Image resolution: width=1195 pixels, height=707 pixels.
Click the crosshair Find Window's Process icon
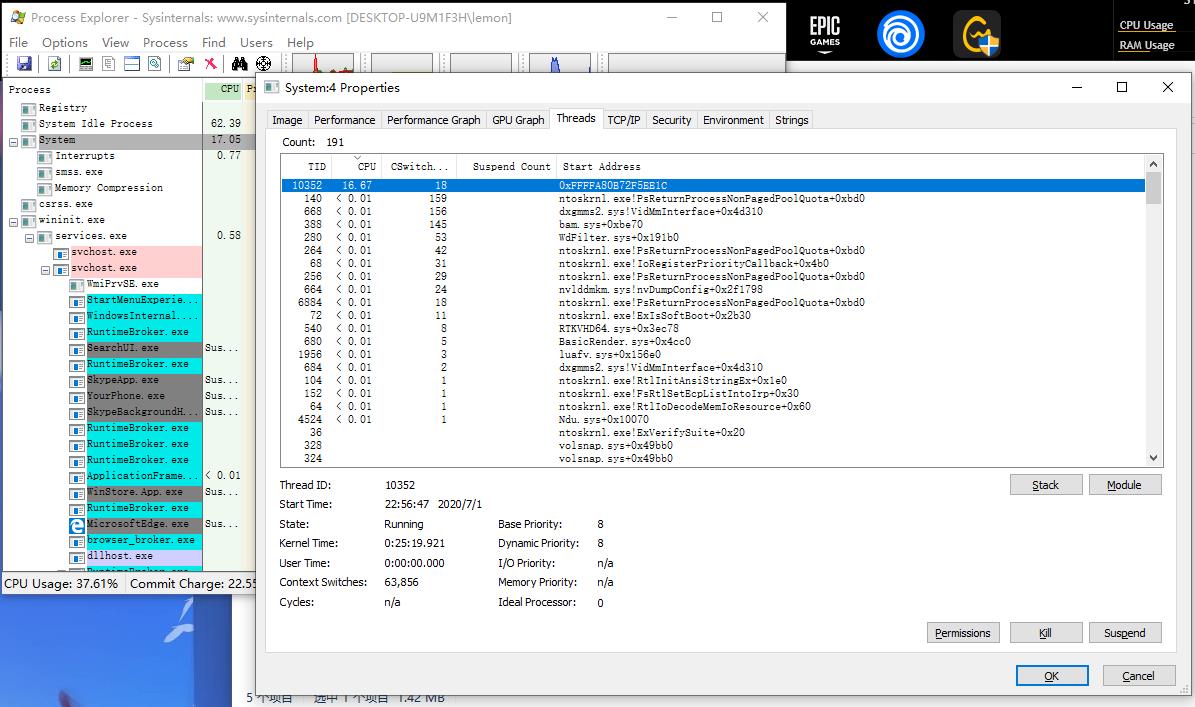tap(264, 64)
